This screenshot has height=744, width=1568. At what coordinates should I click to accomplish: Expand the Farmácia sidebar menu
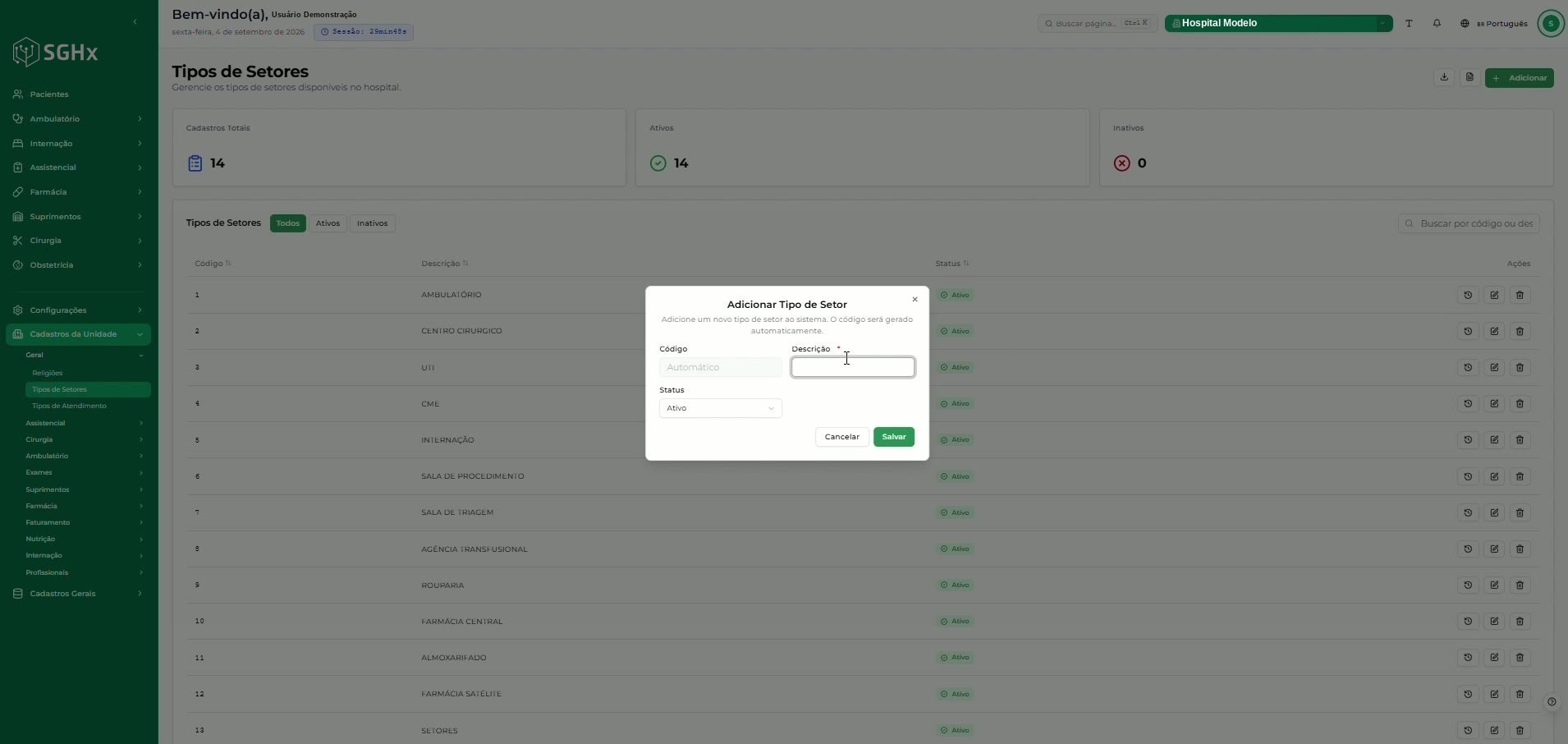(x=78, y=192)
